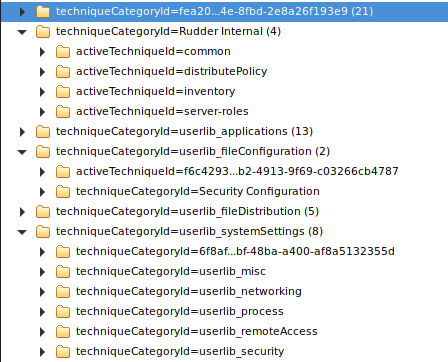This screenshot has width=448, height=362.
Task: Click folder icon beside activeTechniqueId=f6c4293...
Action: point(63,172)
